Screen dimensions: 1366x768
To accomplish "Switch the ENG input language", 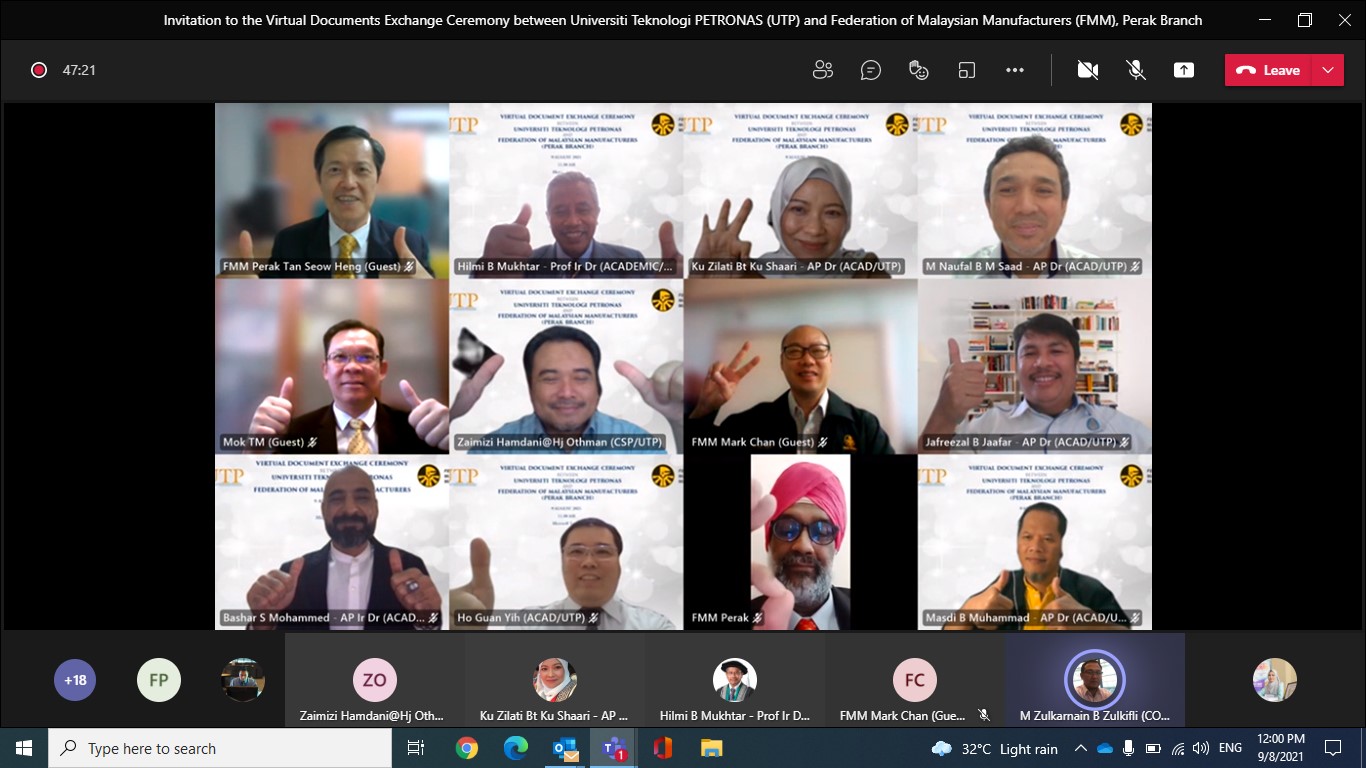I will (1230, 748).
